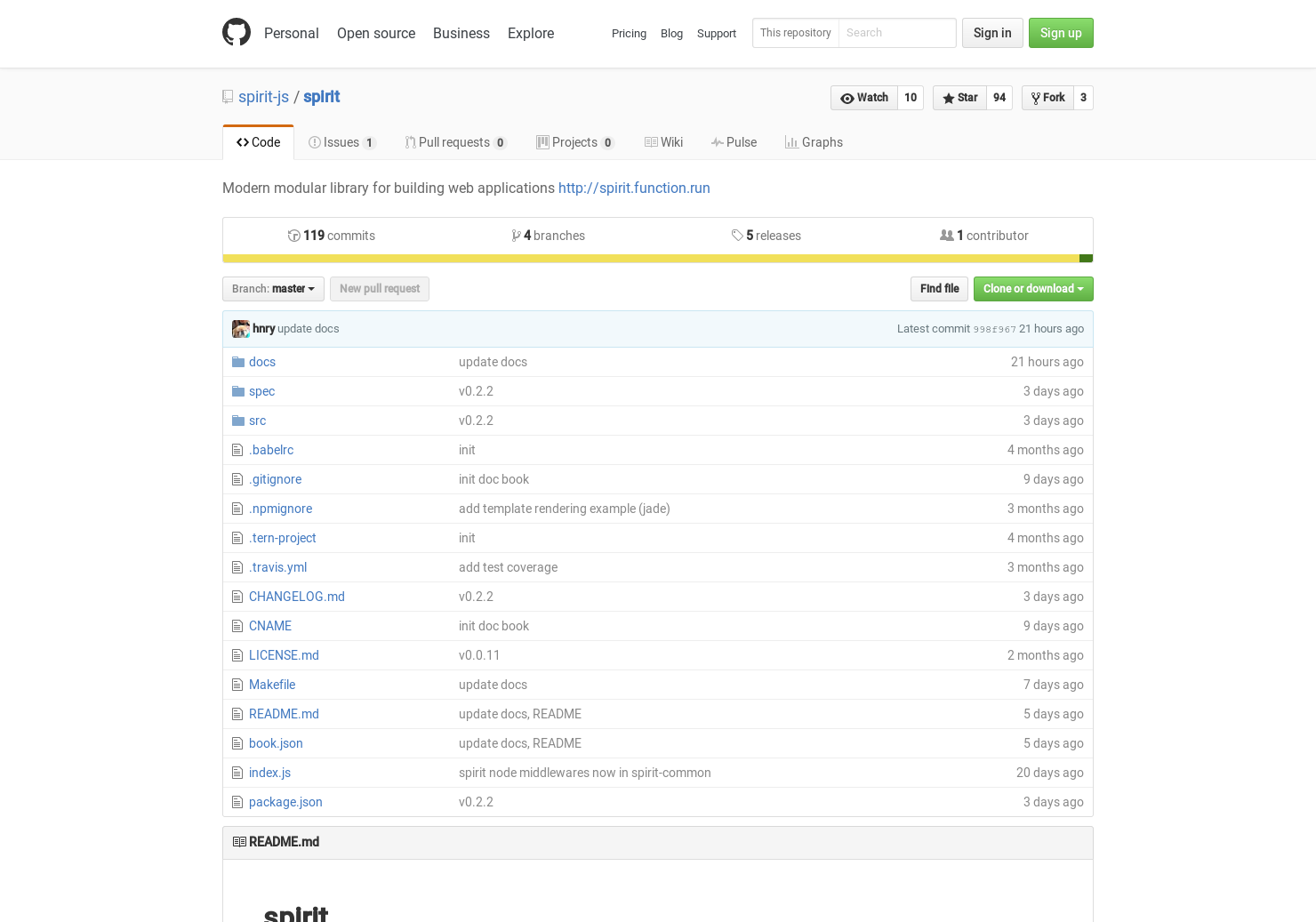Click the New pull request button

point(380,289)
